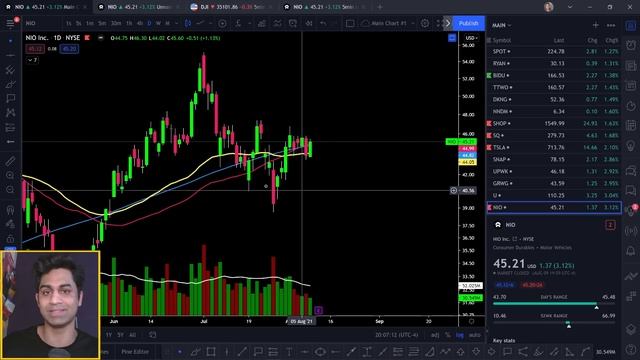Select TSLA row in watchlist
Viewport: 640px width, 360px height.
click(554, 147)
